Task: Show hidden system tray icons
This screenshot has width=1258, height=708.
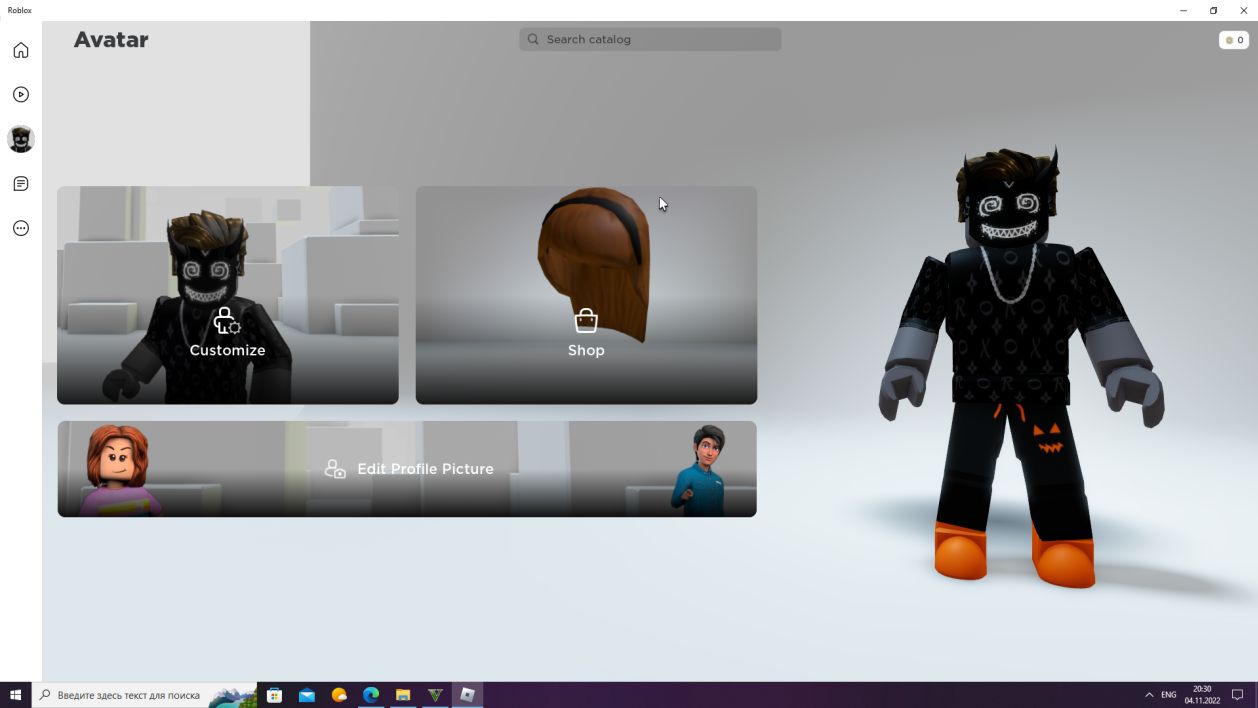Action: coord(1148,695)
